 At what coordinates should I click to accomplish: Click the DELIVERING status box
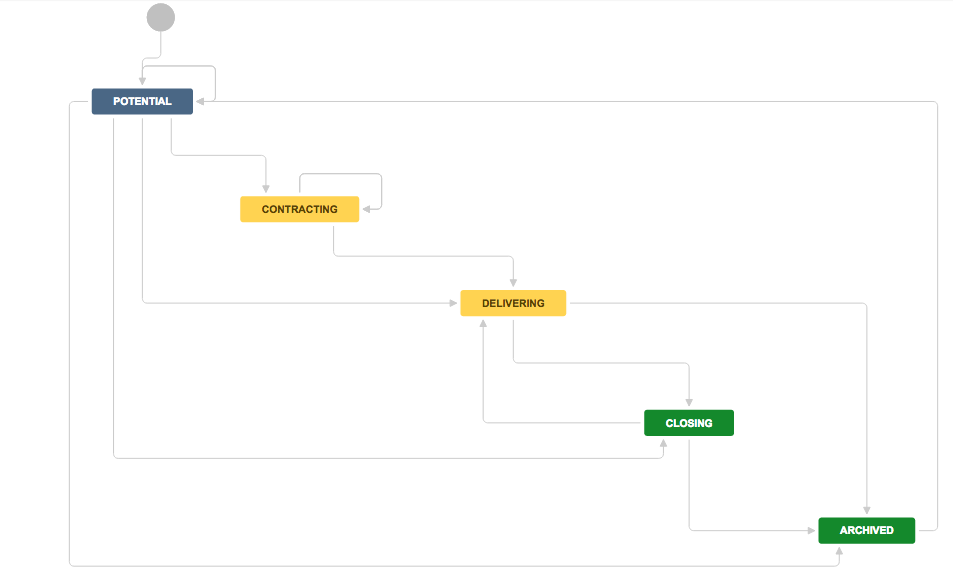tap(513, 303)
